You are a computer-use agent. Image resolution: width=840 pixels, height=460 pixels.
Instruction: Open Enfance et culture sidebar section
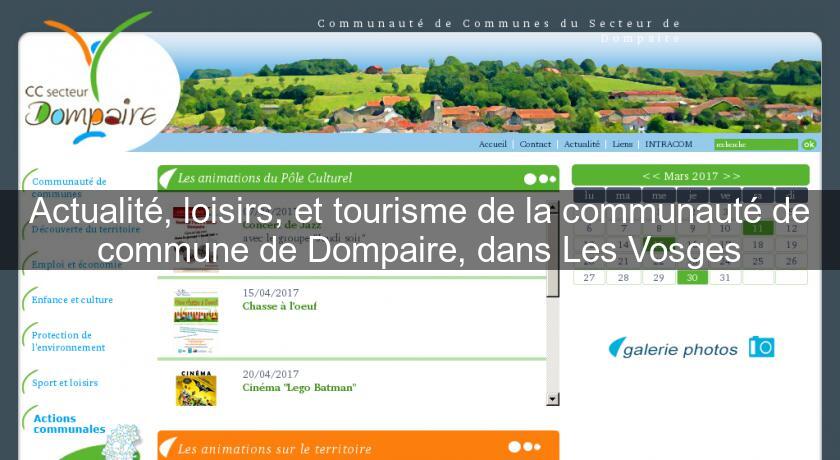72,300
